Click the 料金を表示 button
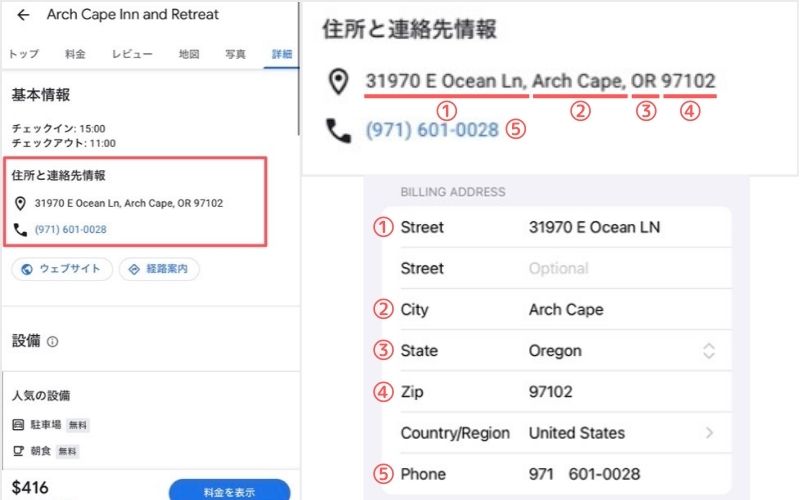 [x=230, y=490]
